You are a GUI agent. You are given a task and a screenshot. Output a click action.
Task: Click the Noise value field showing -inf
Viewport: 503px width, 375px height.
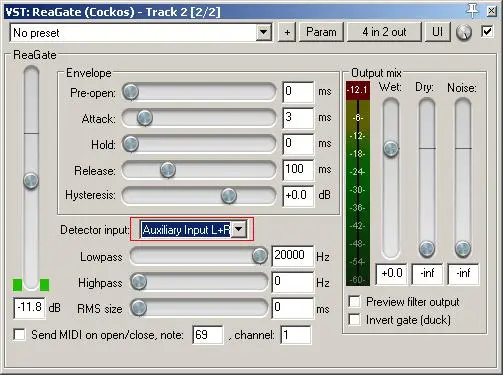[x=463, y=274]
